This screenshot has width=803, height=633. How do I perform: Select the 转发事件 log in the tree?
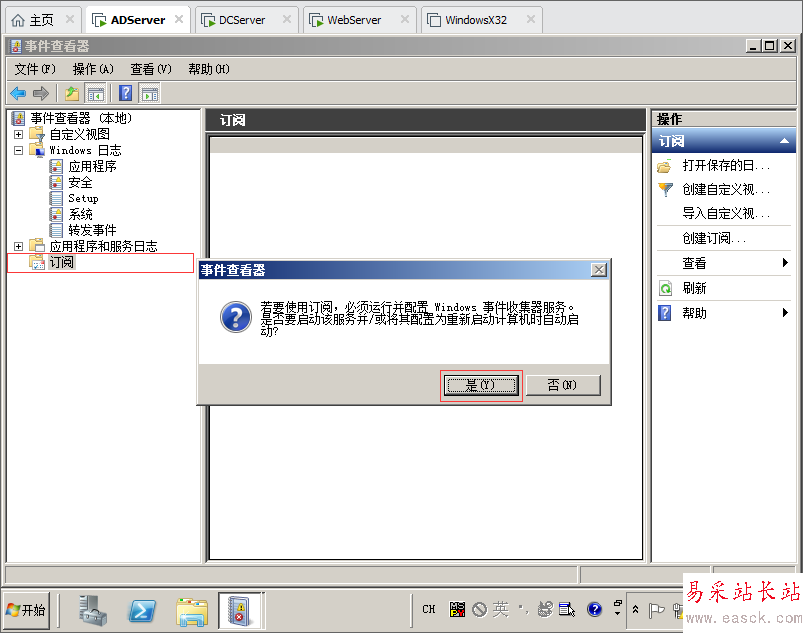pyautogui.click(x=92, y=230)
